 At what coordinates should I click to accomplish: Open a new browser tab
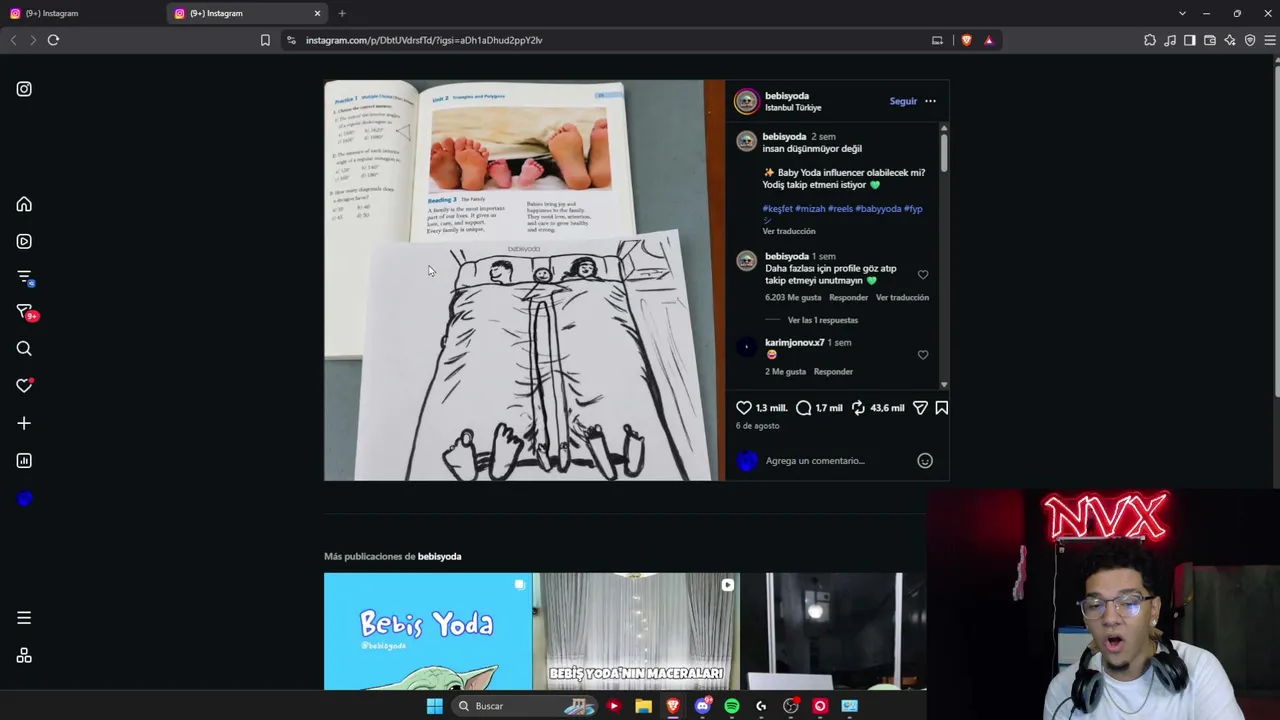342,13
